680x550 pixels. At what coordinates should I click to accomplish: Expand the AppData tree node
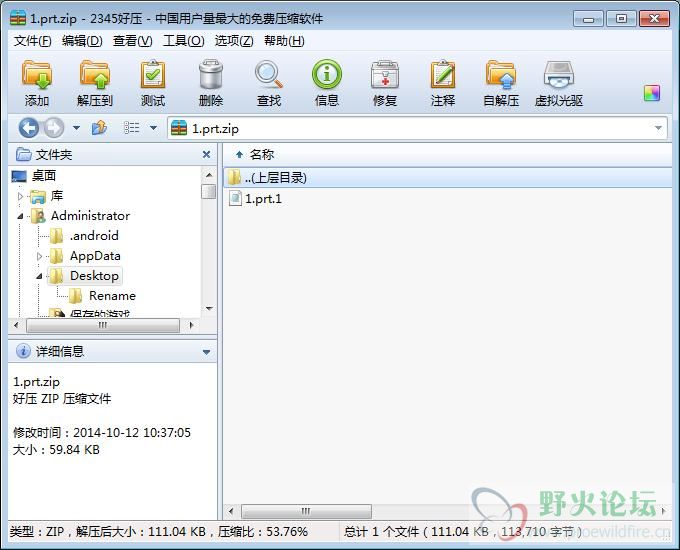[39, 256]
